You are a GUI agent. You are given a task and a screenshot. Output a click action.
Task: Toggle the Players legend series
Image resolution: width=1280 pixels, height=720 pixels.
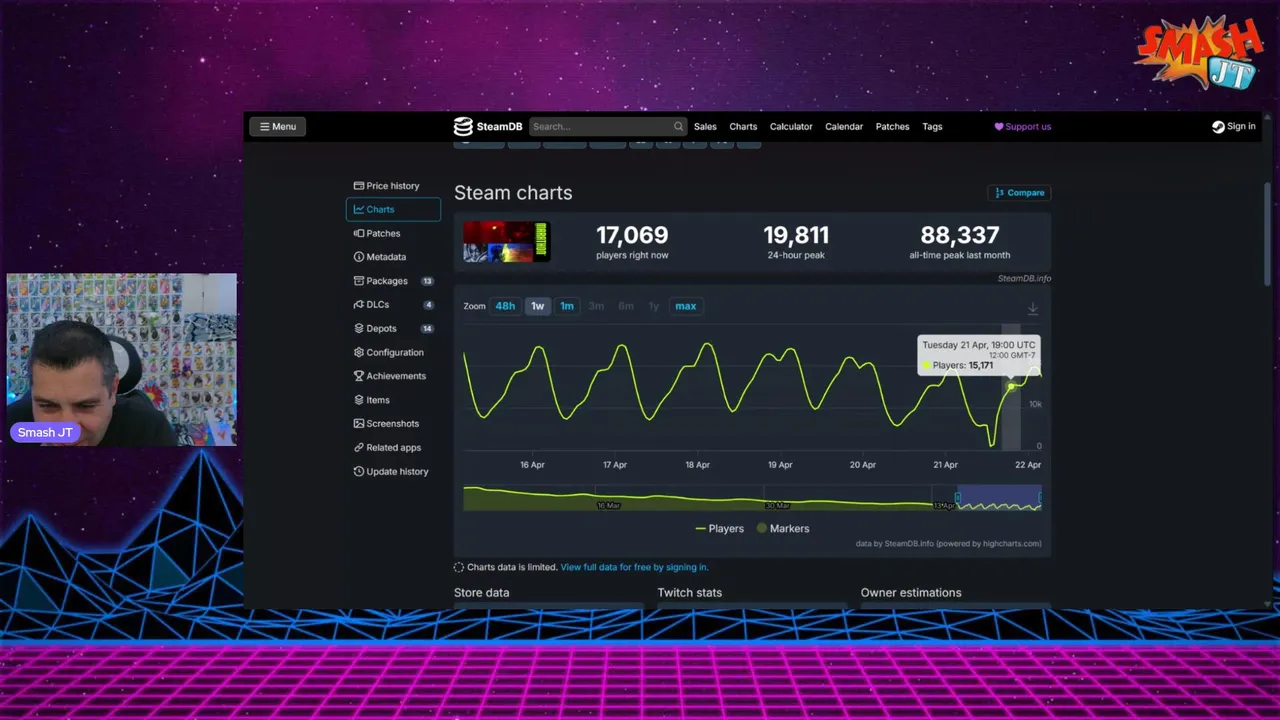pyautogui.click(x=720, y=528)
